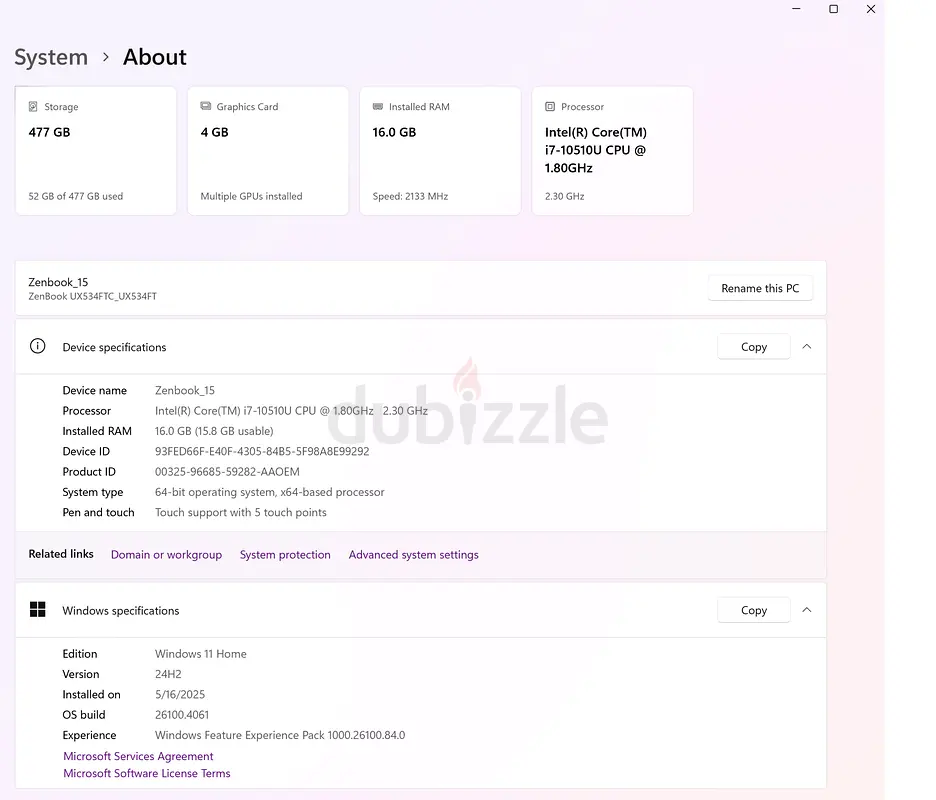This screenshot has width=936, height=800.
Task: Maximize the Settings window
Action: 833,9
